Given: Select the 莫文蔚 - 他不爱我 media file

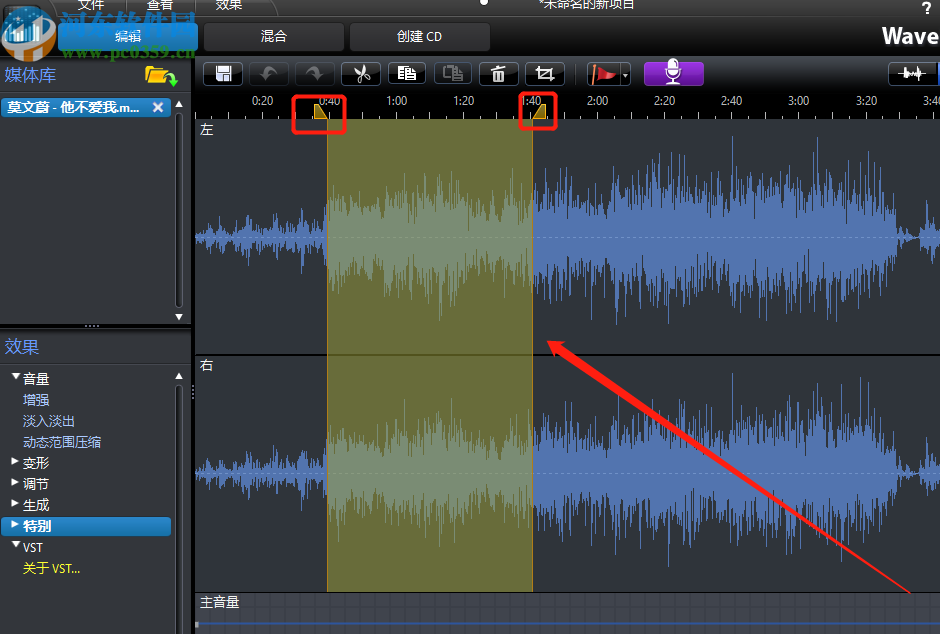Looking at the screenshot, I should point(73,107).
